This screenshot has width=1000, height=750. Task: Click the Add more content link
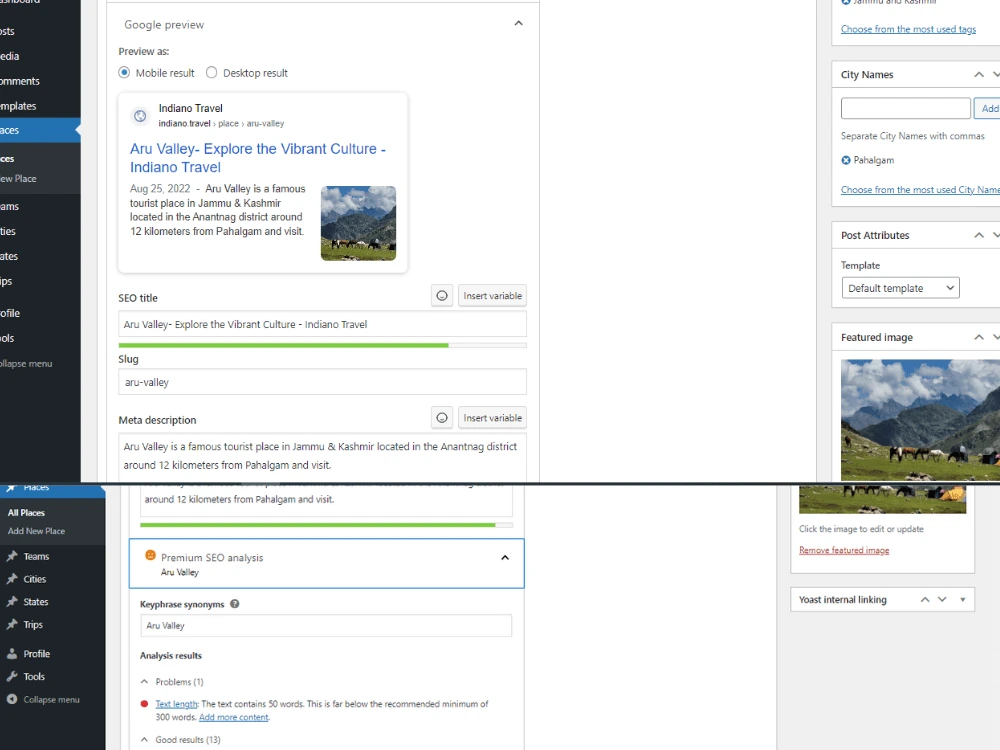(x=234, y=717)
